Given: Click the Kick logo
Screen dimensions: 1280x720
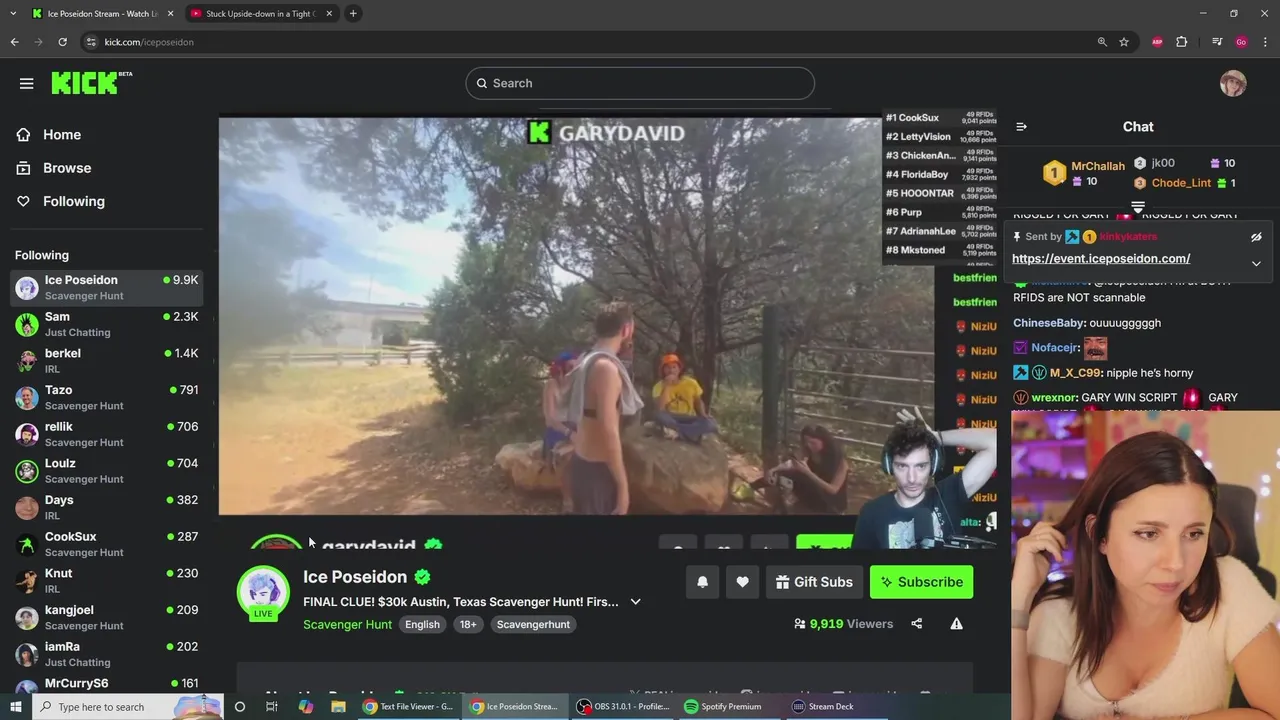Looking at the screenshot, I should (x=90, y=83).
